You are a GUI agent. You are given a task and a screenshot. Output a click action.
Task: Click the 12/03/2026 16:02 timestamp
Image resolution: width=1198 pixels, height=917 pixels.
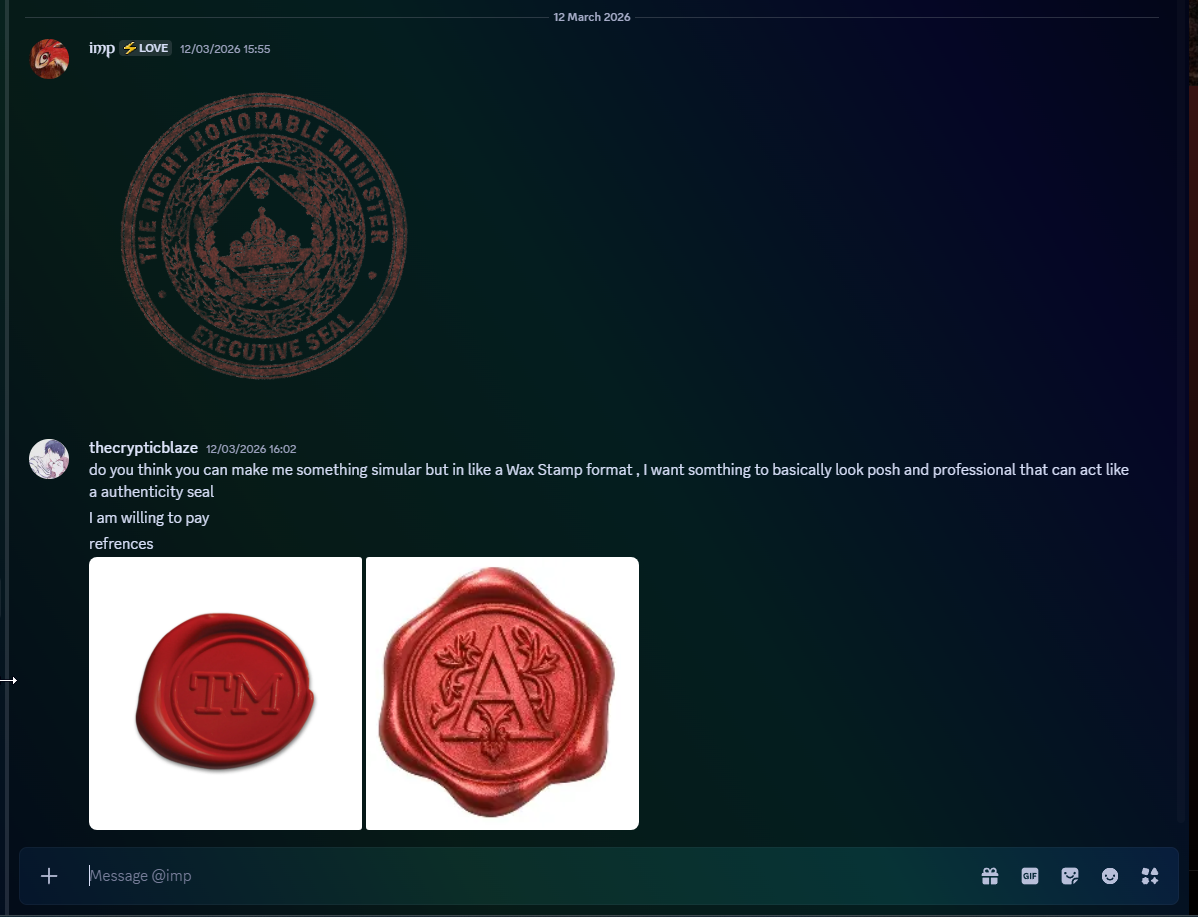coord(251,449)
